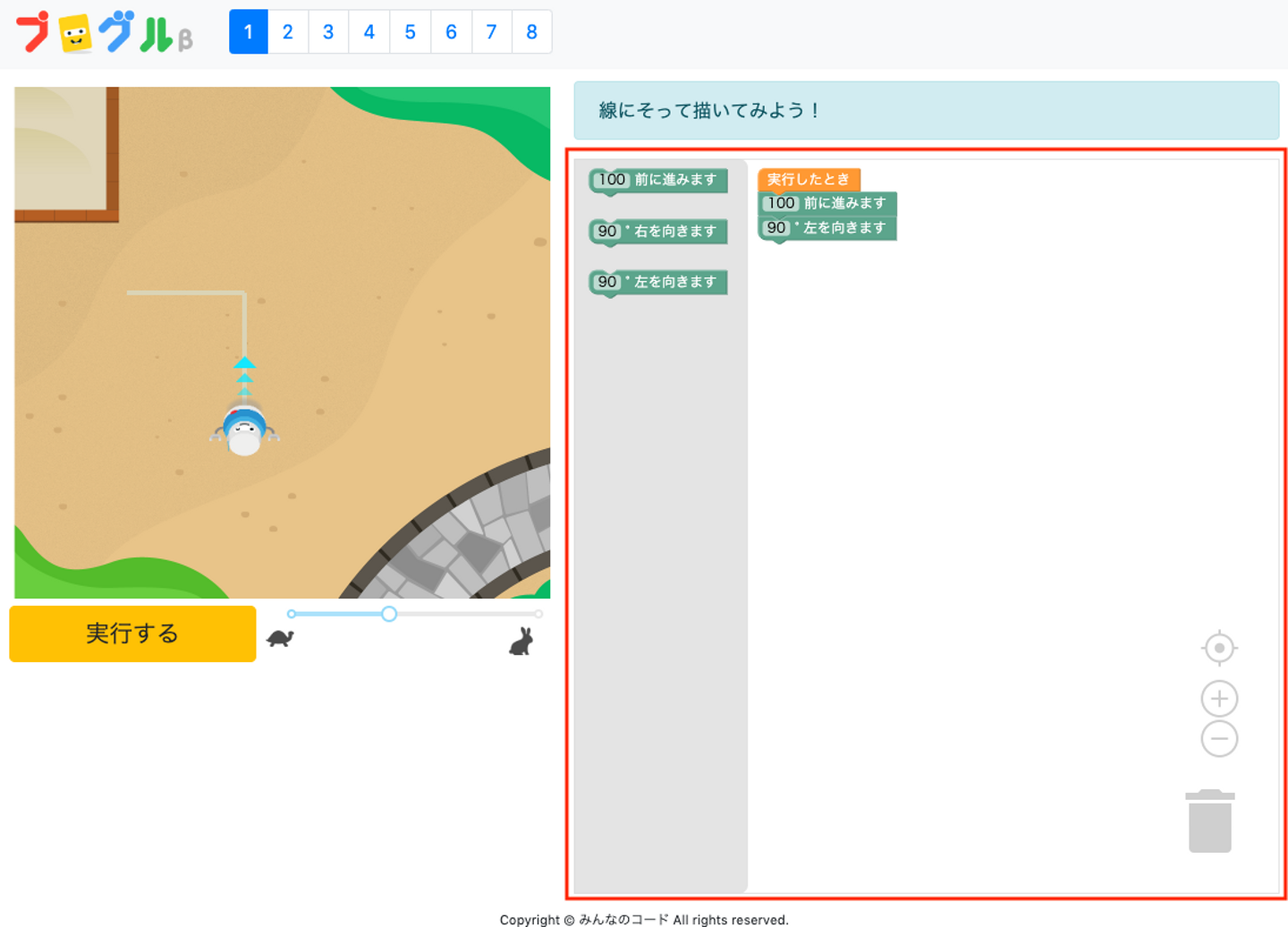Go to stage 8
This screenshot has width=1288, height=927.
[532, 32]
